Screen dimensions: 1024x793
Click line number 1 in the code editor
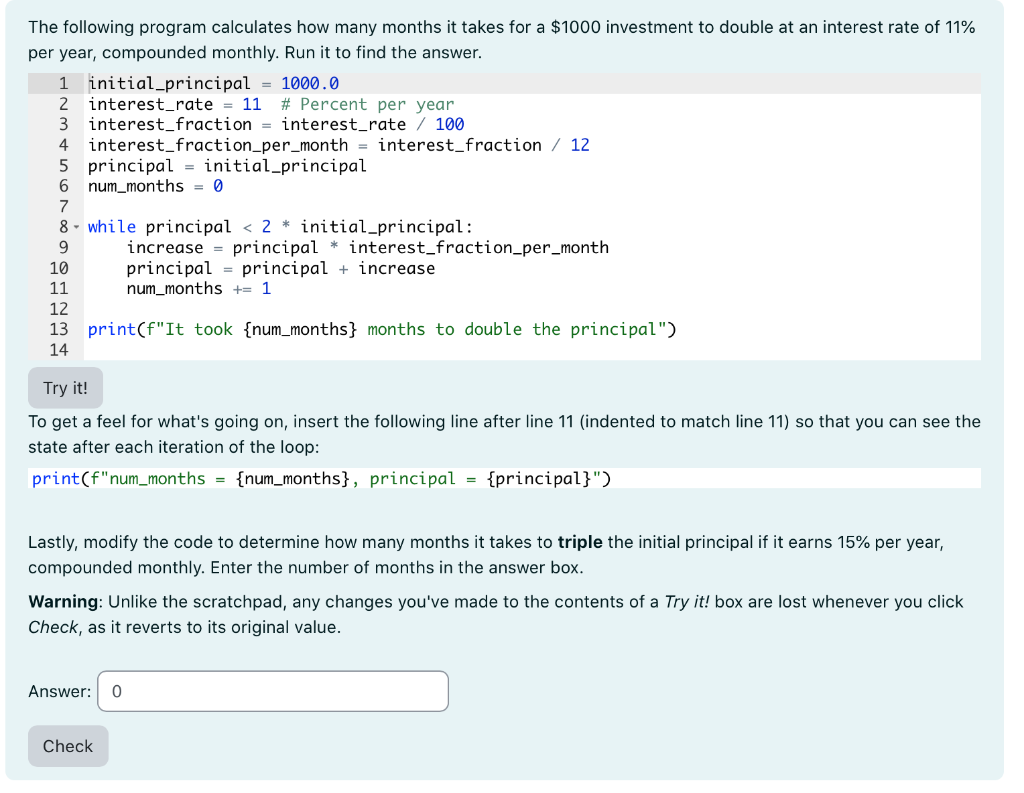click(63, 83)
